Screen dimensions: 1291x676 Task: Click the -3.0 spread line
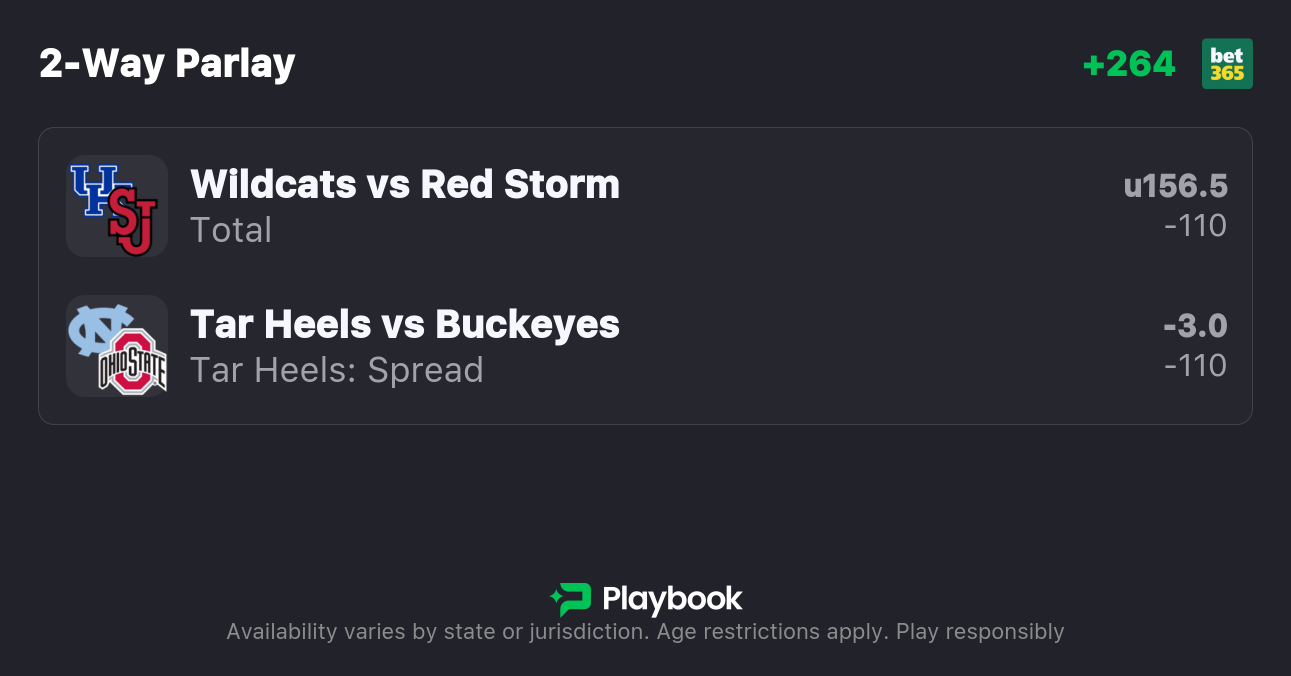coord(1195,326)
